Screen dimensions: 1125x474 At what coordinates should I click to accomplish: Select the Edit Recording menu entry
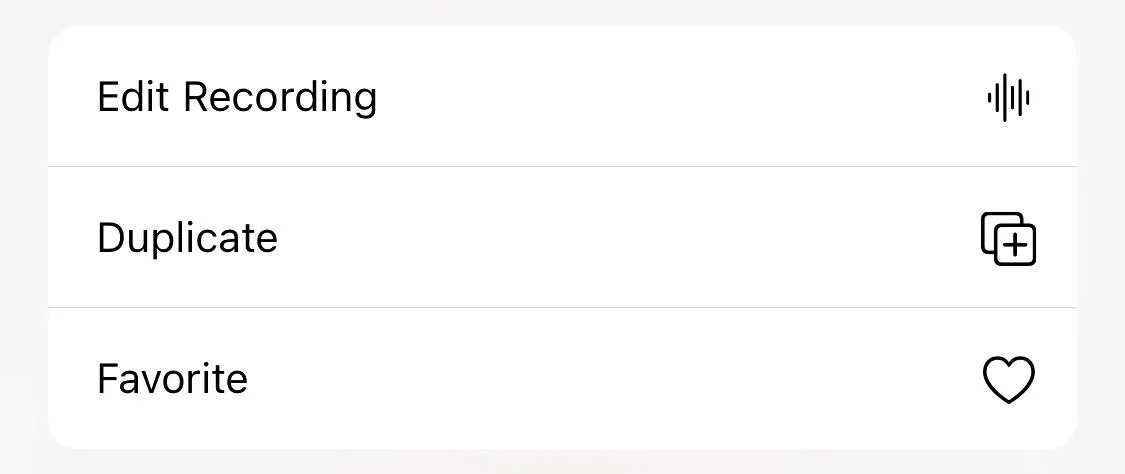click(562, 97)
